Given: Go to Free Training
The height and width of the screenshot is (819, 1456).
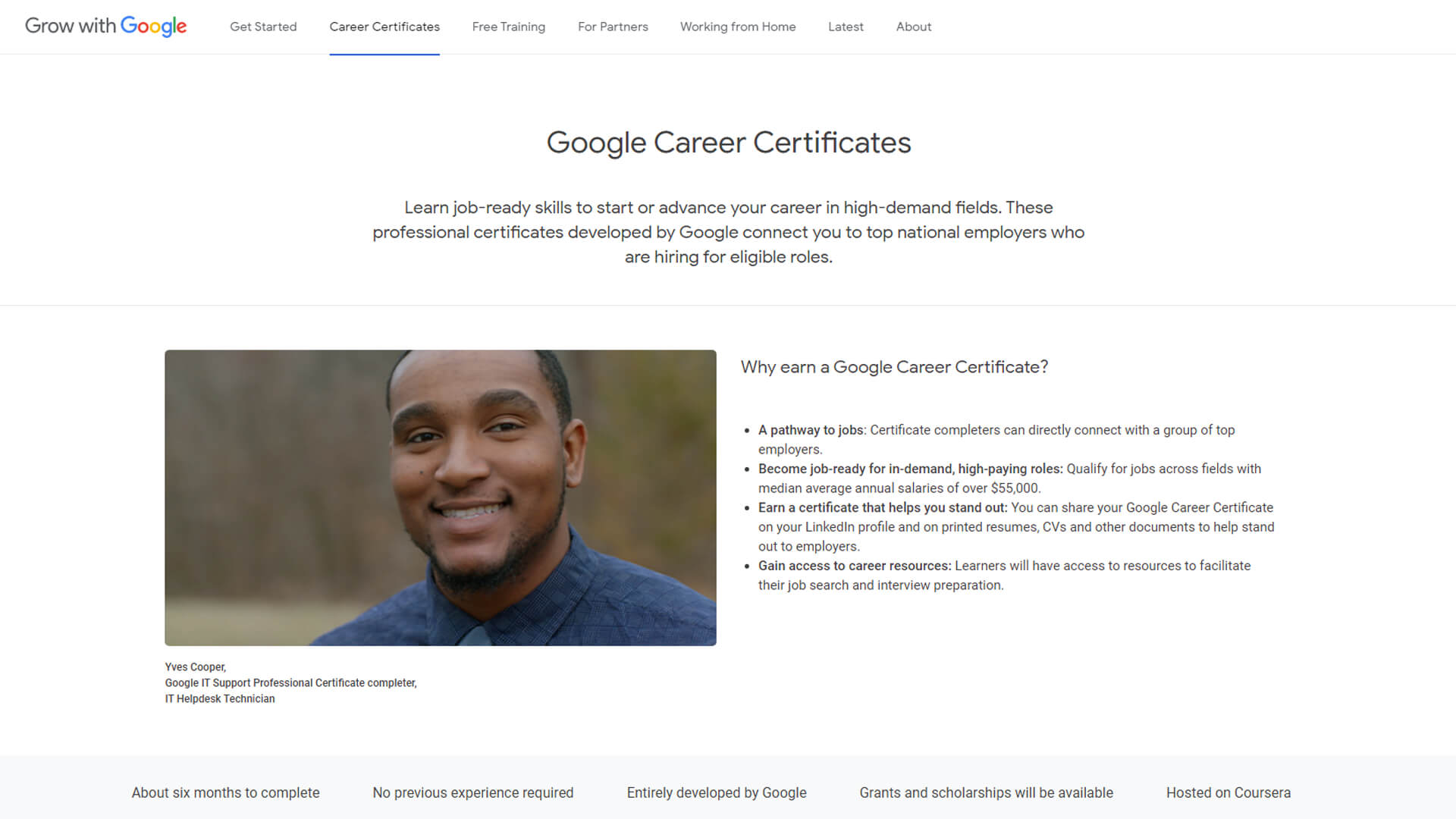Looking at the screenshot, I should [x=508, y=27].
